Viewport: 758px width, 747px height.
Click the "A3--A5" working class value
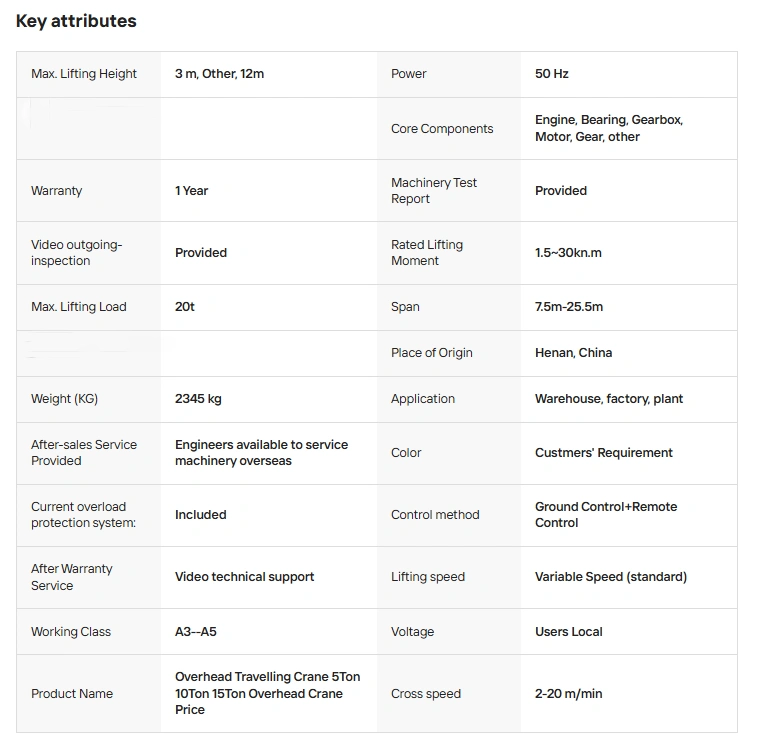(196, 632)
